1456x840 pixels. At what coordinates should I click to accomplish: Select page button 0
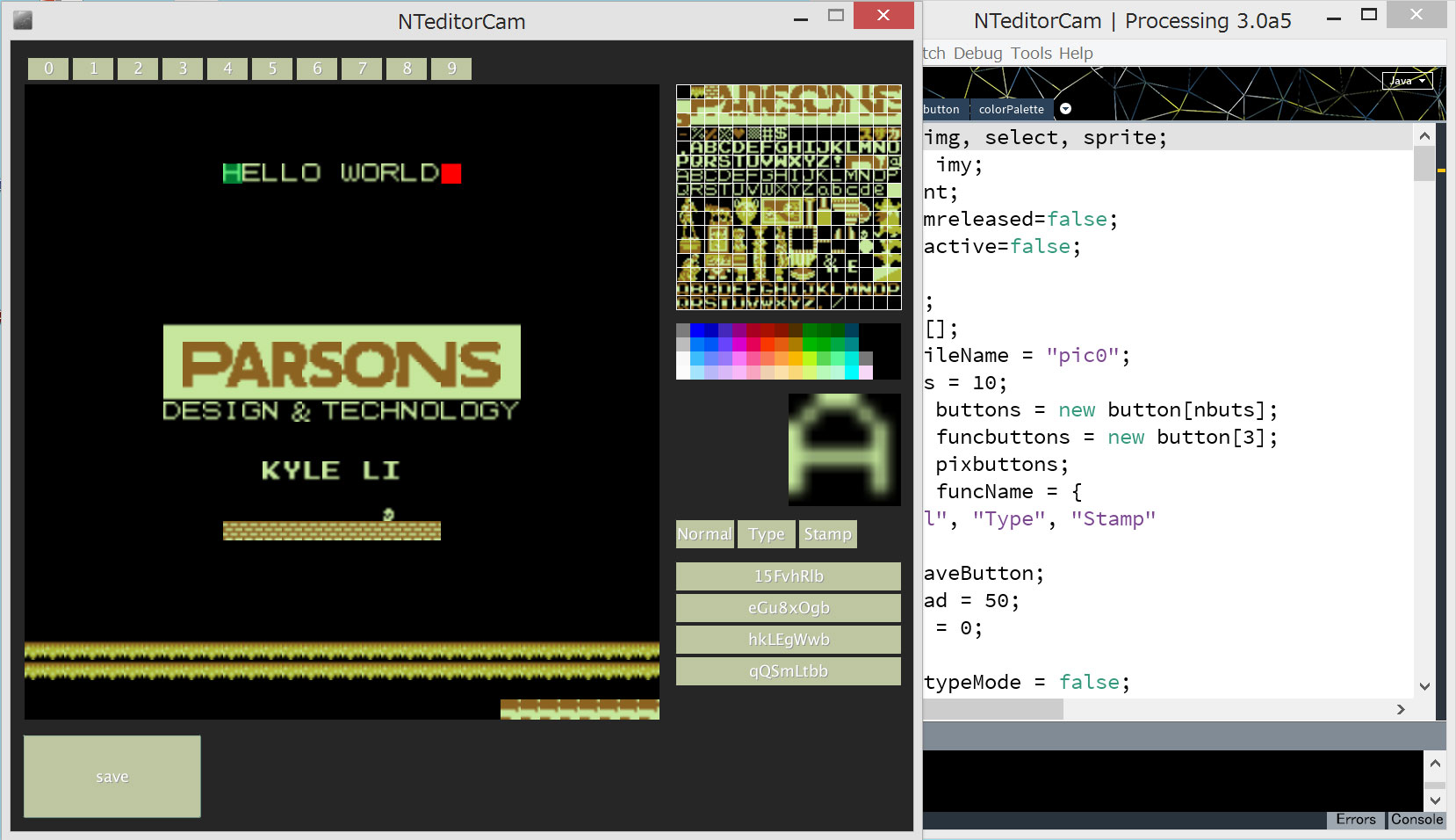[48, 69]
